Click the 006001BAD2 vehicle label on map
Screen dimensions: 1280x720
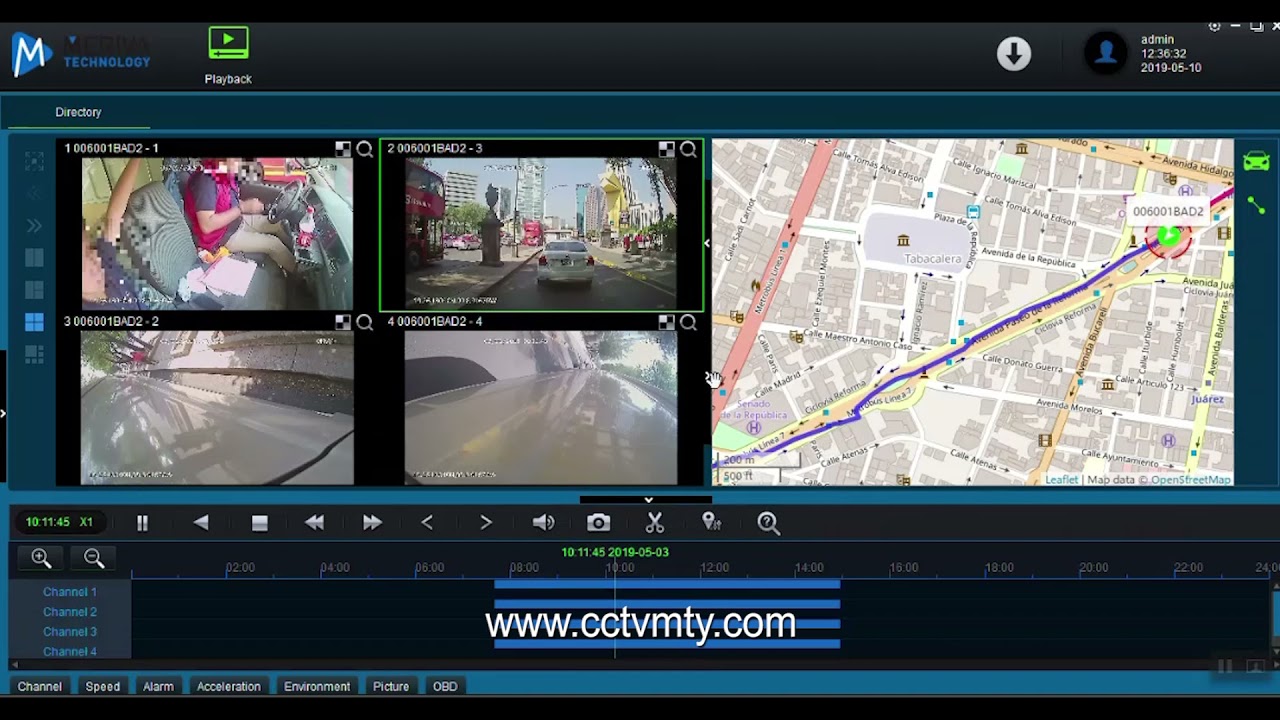[1168, 212]
